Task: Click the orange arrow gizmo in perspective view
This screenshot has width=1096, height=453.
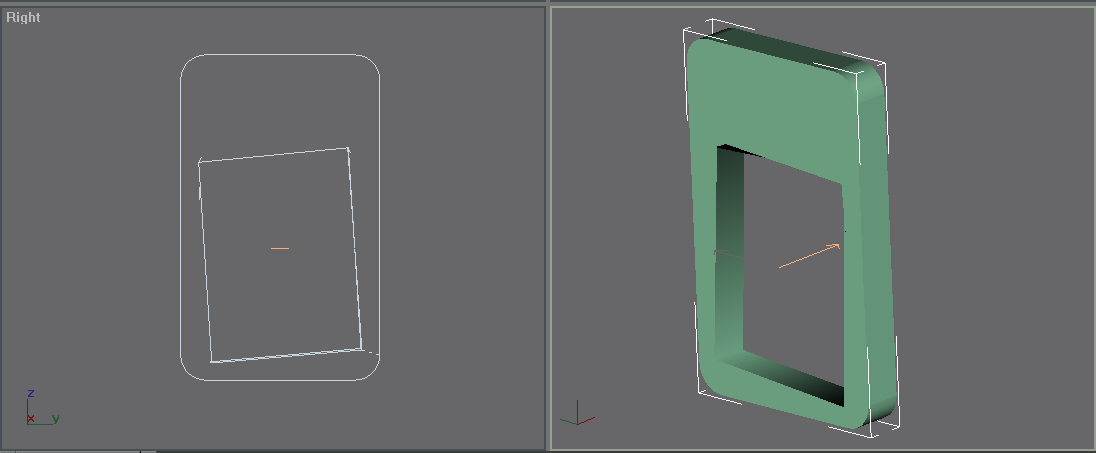Action: 809,256
